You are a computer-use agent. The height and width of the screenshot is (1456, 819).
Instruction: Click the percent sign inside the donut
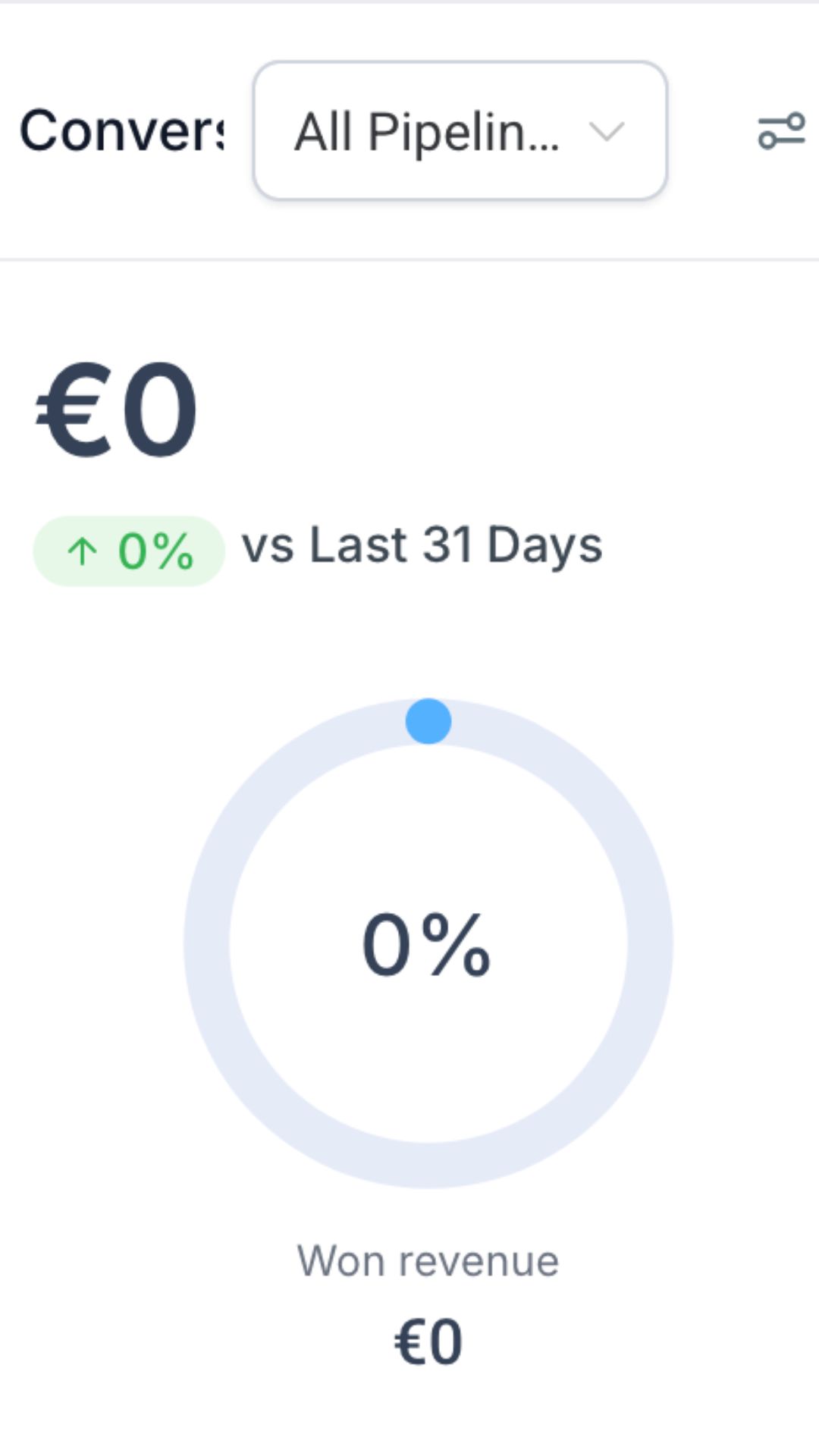tap(457, 945)
